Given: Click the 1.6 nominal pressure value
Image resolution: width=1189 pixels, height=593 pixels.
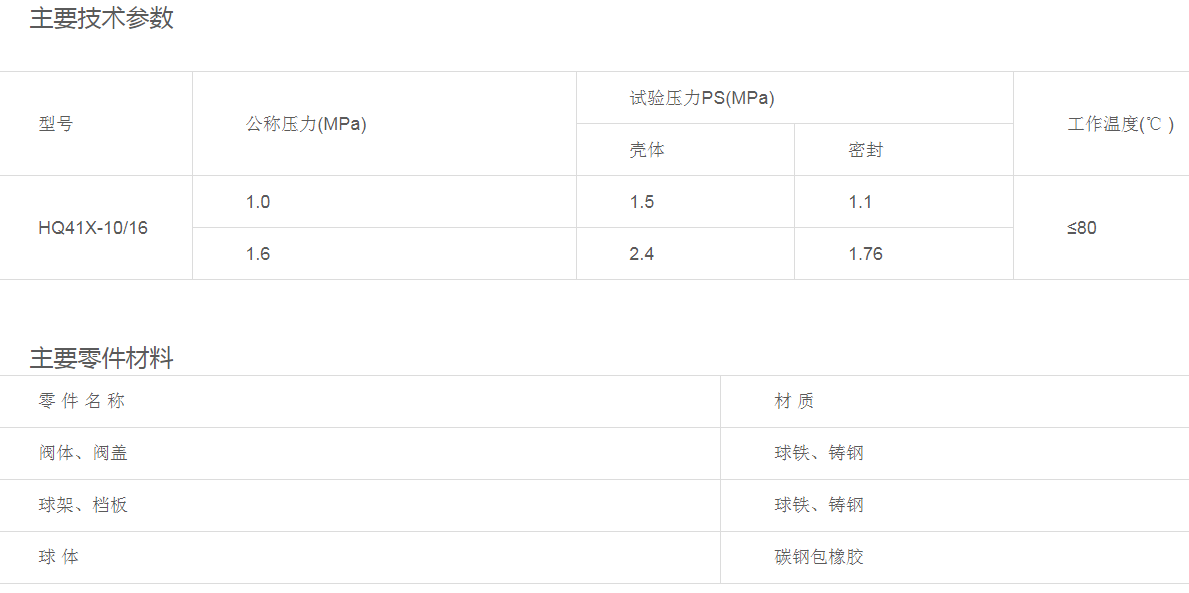Looking at the screenshot, I should point(258,254).
